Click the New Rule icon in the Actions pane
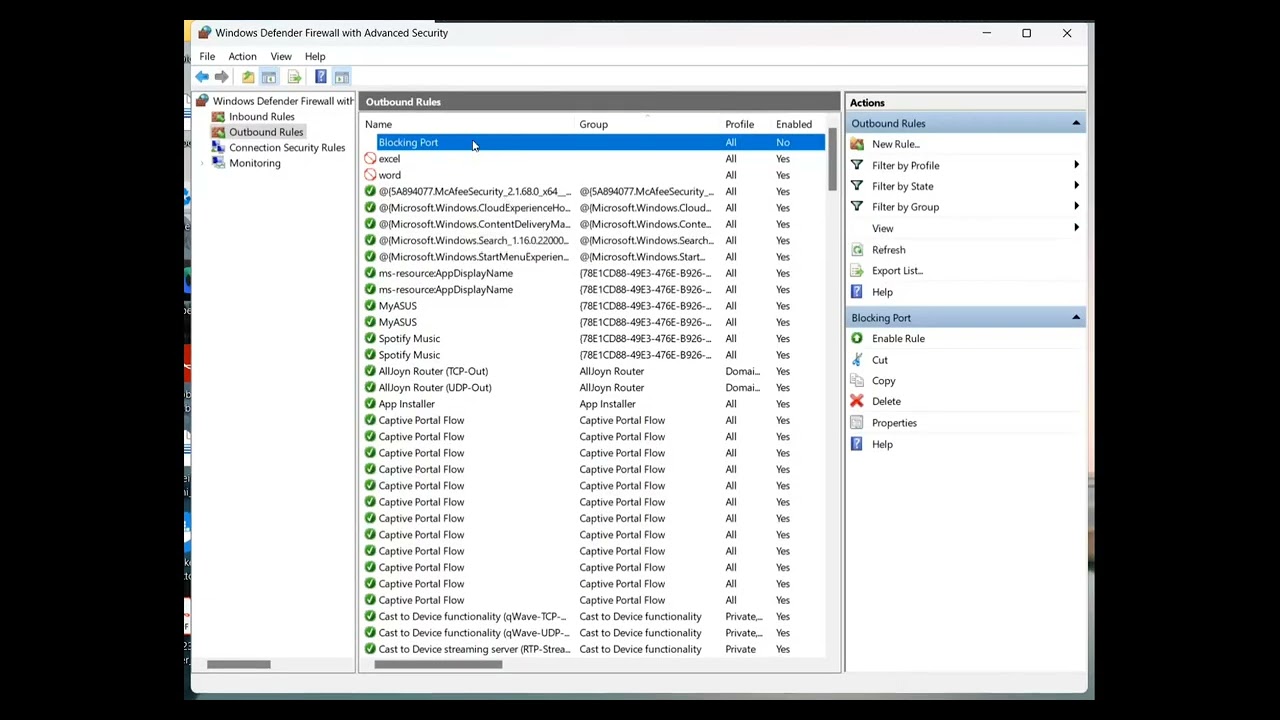This screenshot has height=720, width=1280. click(x=857, y=144)
